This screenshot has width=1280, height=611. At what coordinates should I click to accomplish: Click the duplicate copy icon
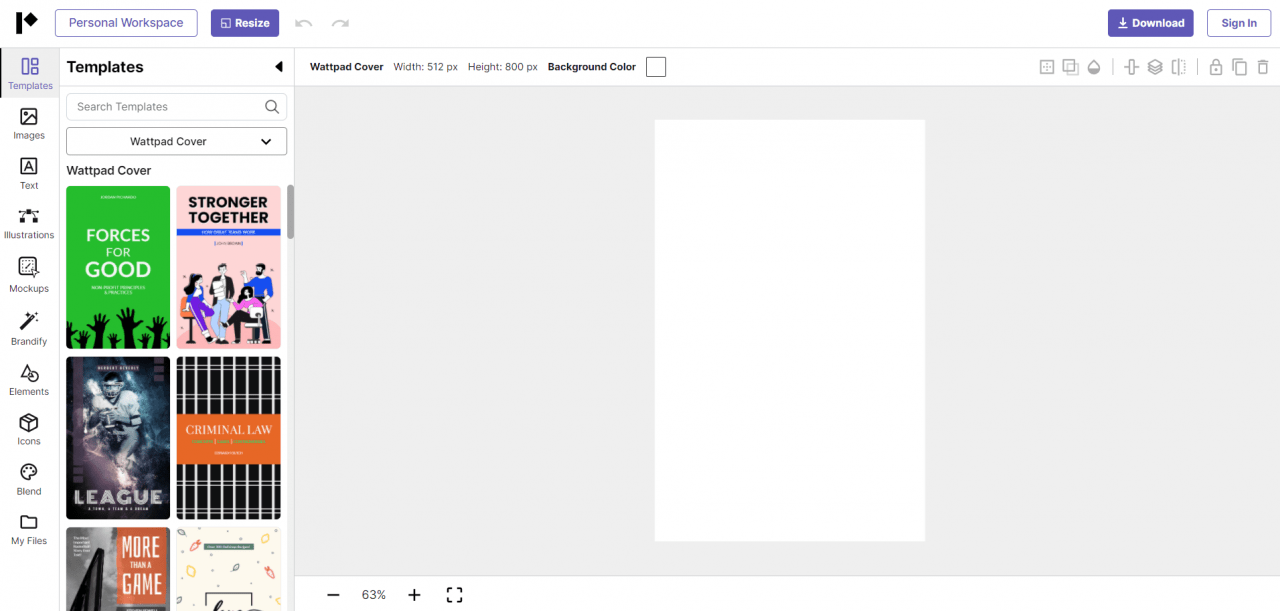(1239, 67)
